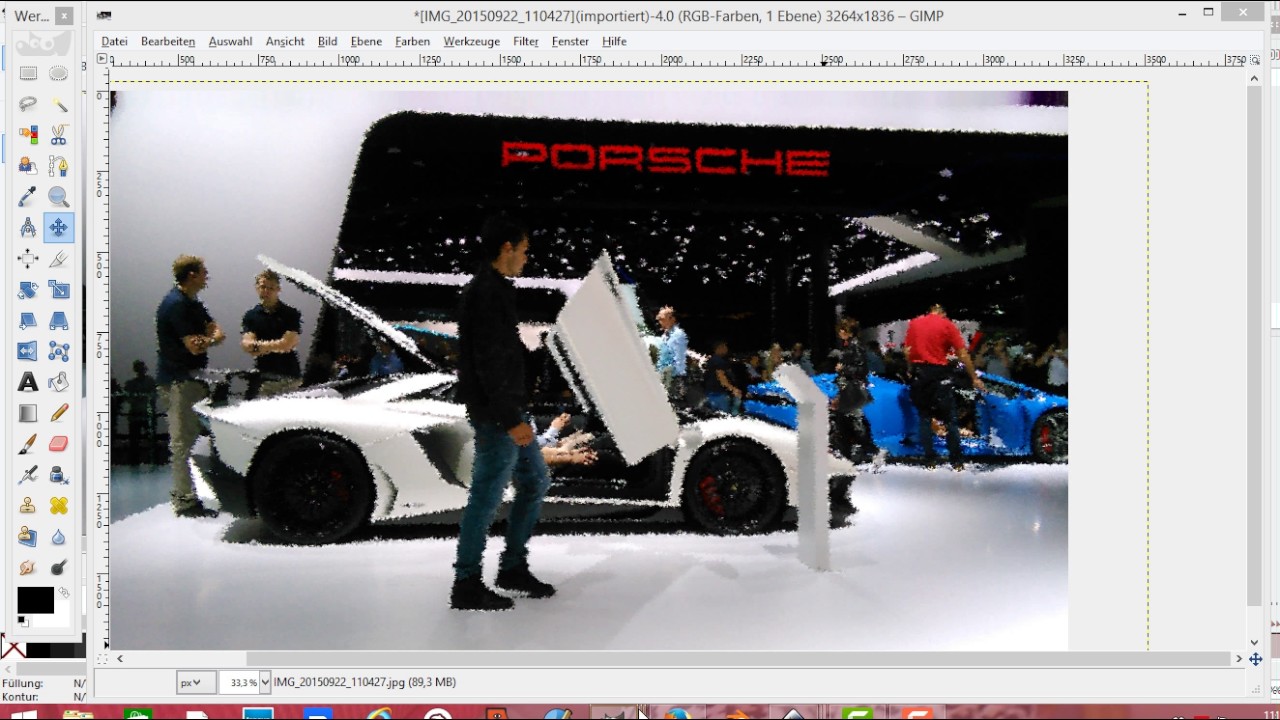Select the Ellipse Select tool
The image size is (1280, 720).
pos(59,73)
